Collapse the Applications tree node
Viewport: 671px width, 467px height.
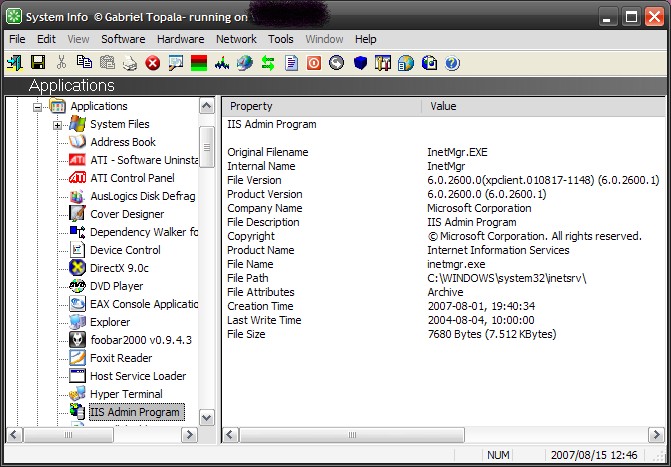[x=38, y=107]
